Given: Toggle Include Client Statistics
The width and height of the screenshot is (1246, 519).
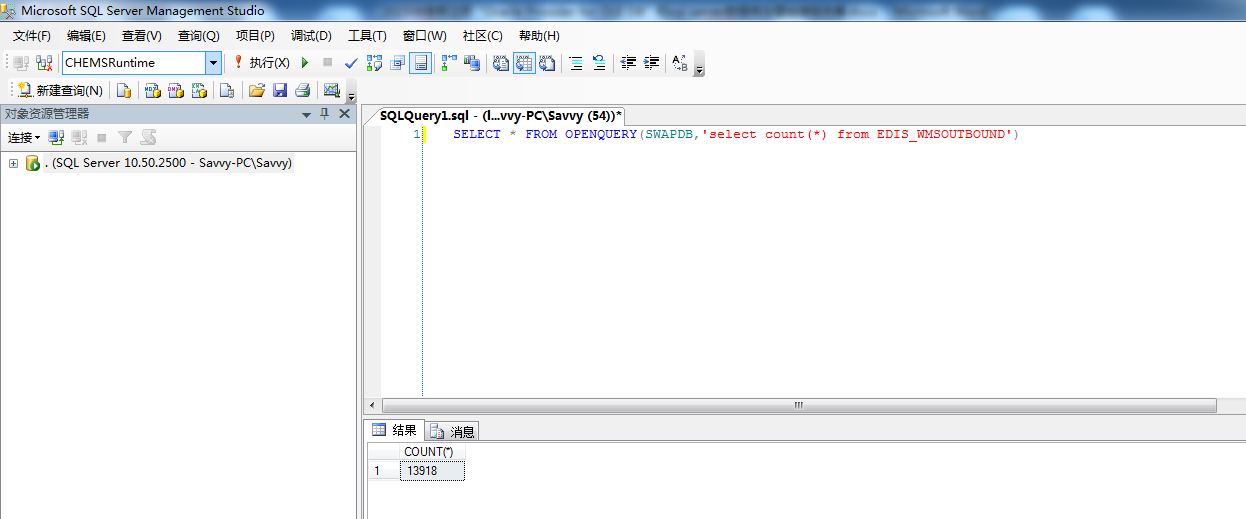Looking at the screenshot, I should click(471, 63).
